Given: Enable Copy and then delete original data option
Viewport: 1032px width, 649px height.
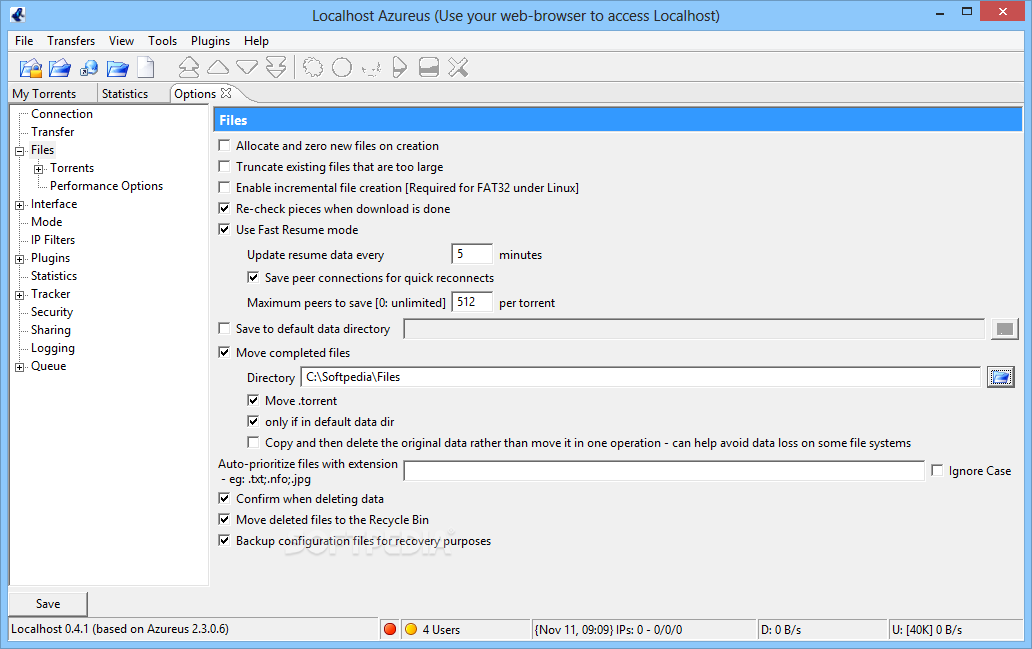Looking at the screenshot, I should tap(253, 443).
